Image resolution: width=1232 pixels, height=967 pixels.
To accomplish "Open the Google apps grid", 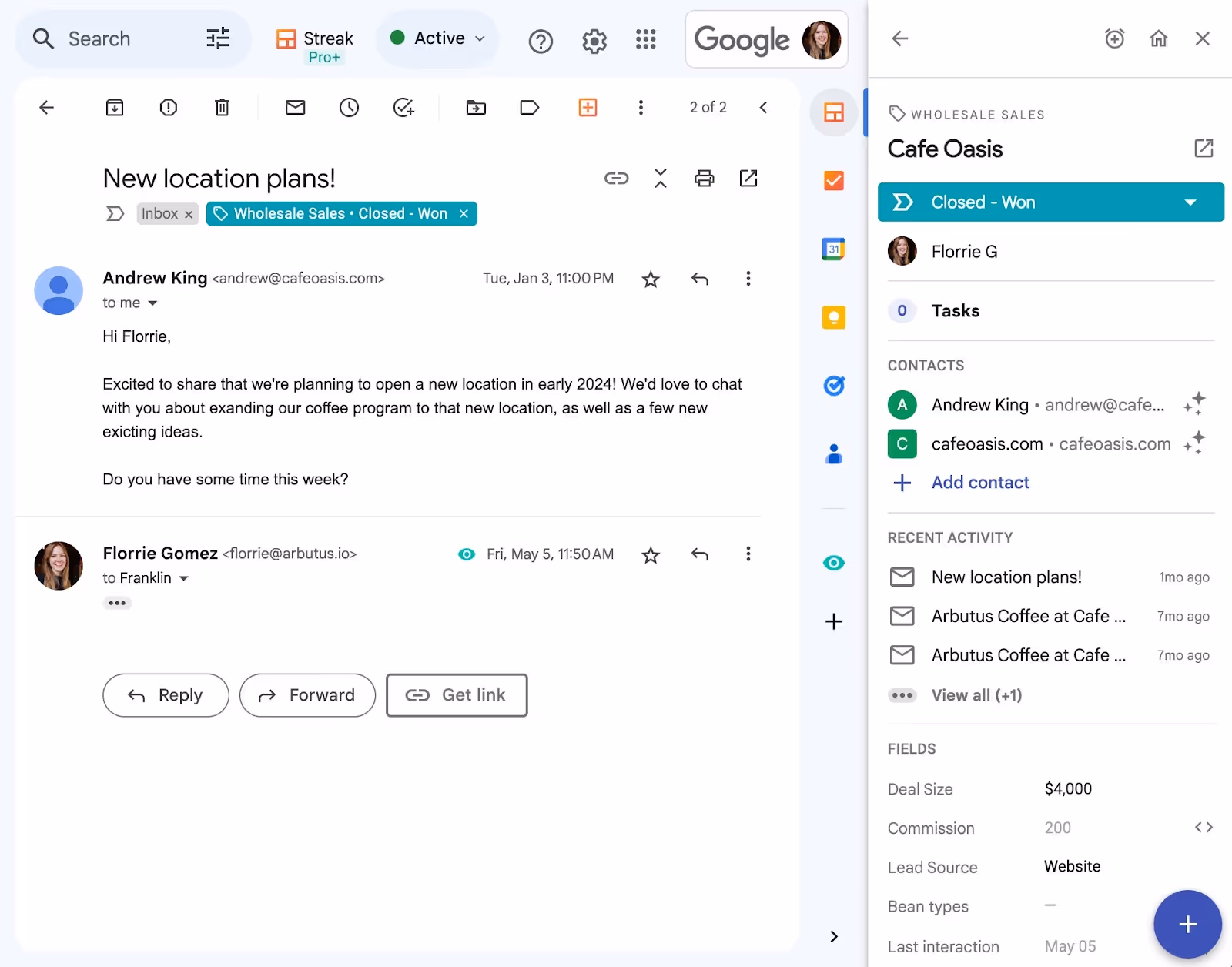I will [646, 39].
